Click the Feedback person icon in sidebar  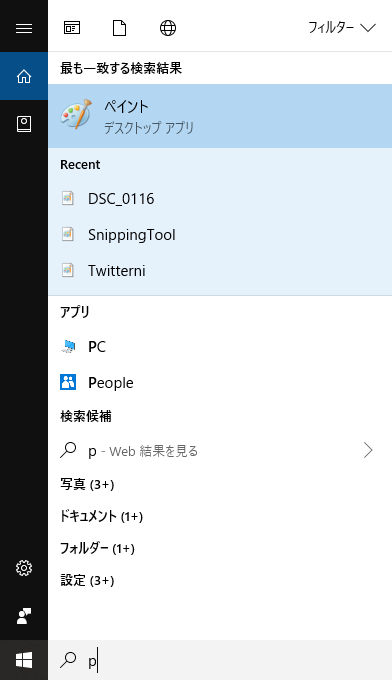click(24, 616)
